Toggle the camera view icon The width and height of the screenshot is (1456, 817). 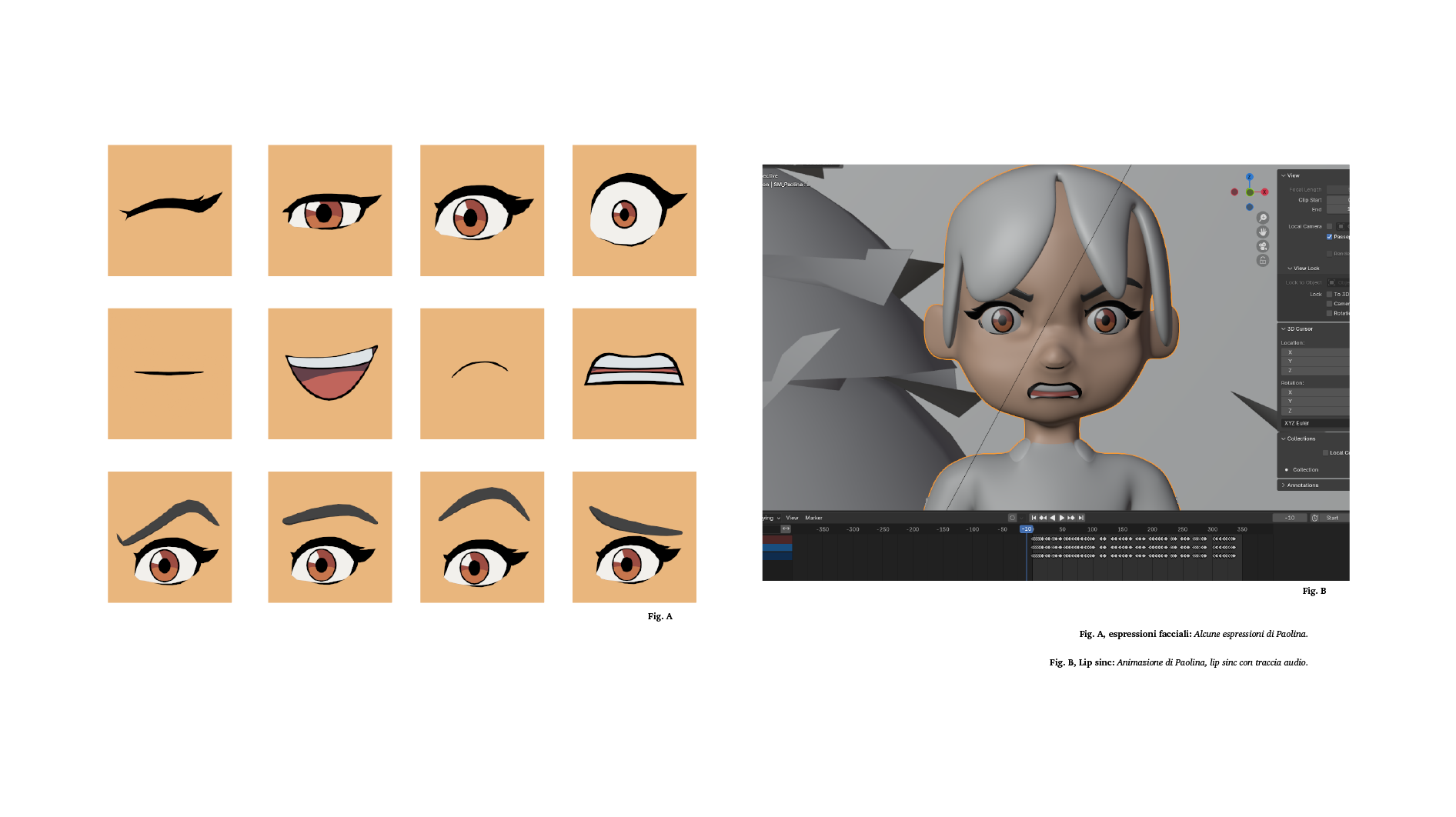coord(1262,246)
